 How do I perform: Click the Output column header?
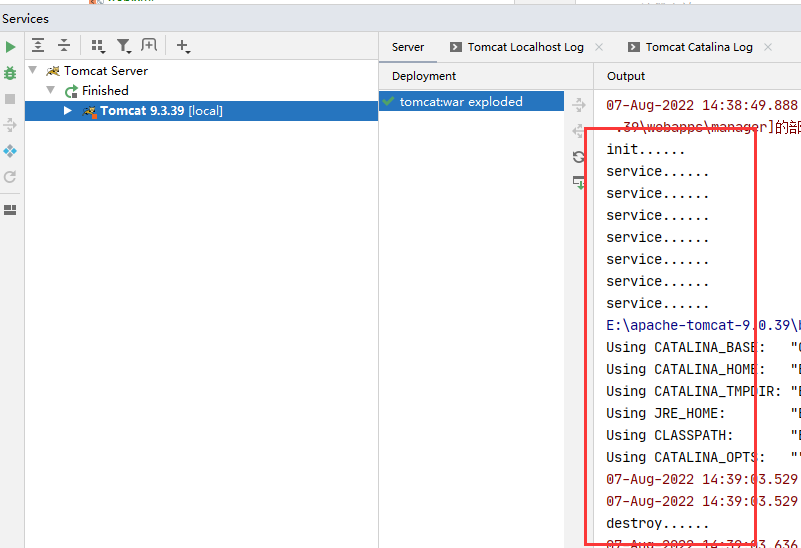626,76
